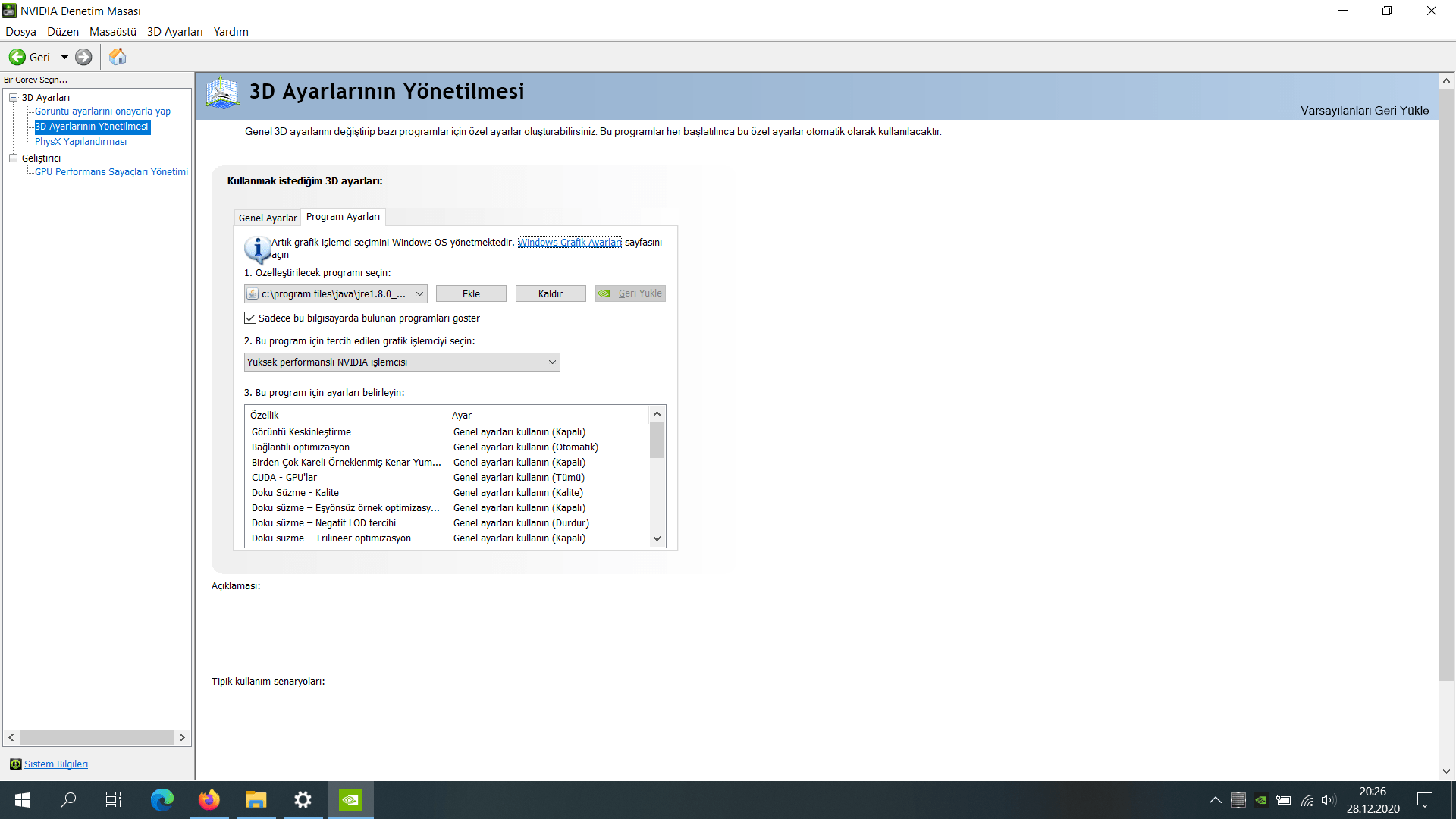Open Microsoft Edge from the taskbar
Image resolution: width=1456 pixels, height=819 pixels.
tap(162, 800)
